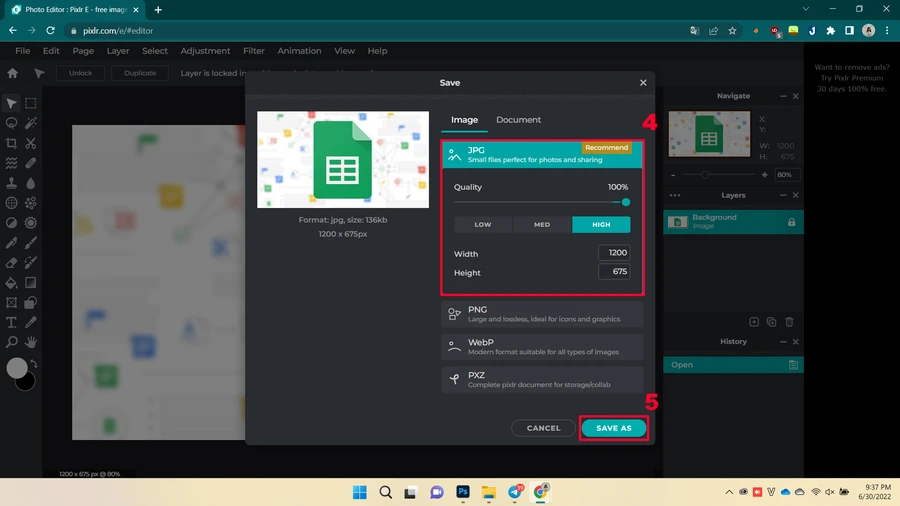Open the Layer menu
Image resolution: width=900 pixels, height=506 pixels.
coord(118,50)
